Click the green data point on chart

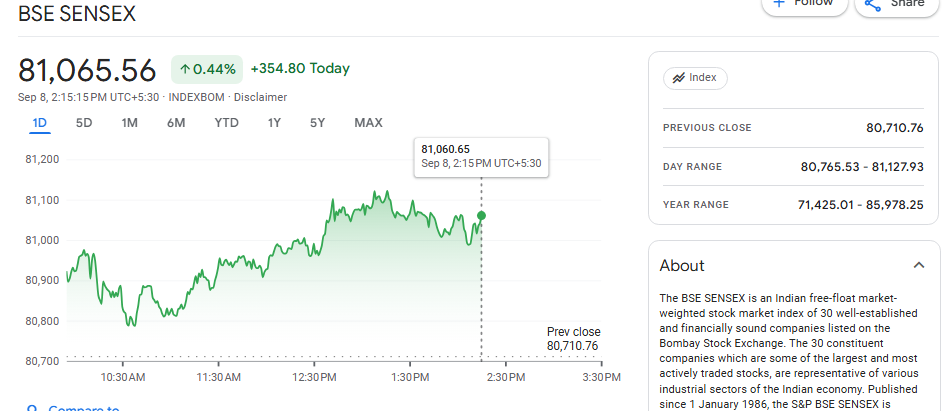pyautogui.click(x=482, y=216)
